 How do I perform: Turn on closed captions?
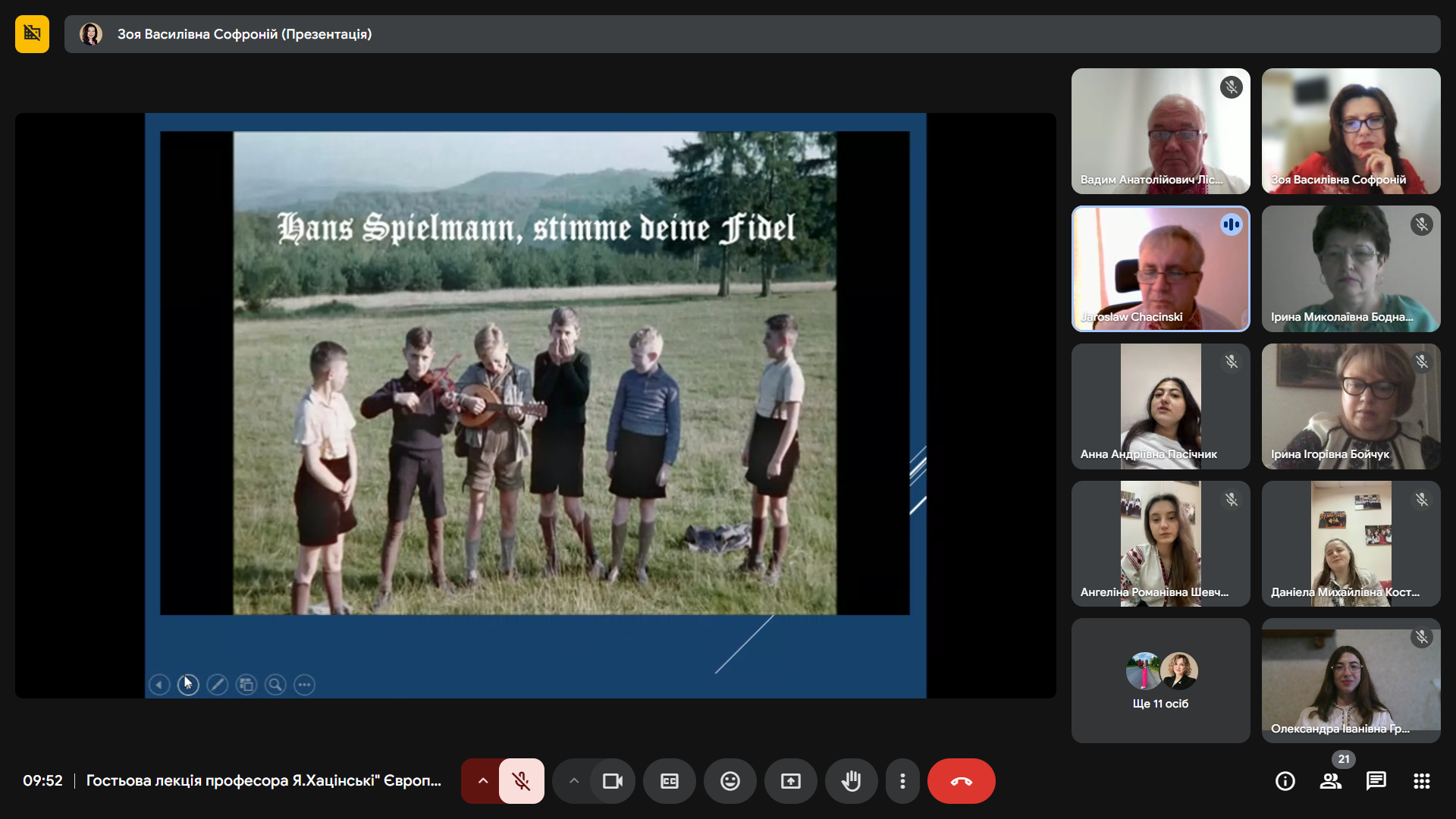point(670,781)
